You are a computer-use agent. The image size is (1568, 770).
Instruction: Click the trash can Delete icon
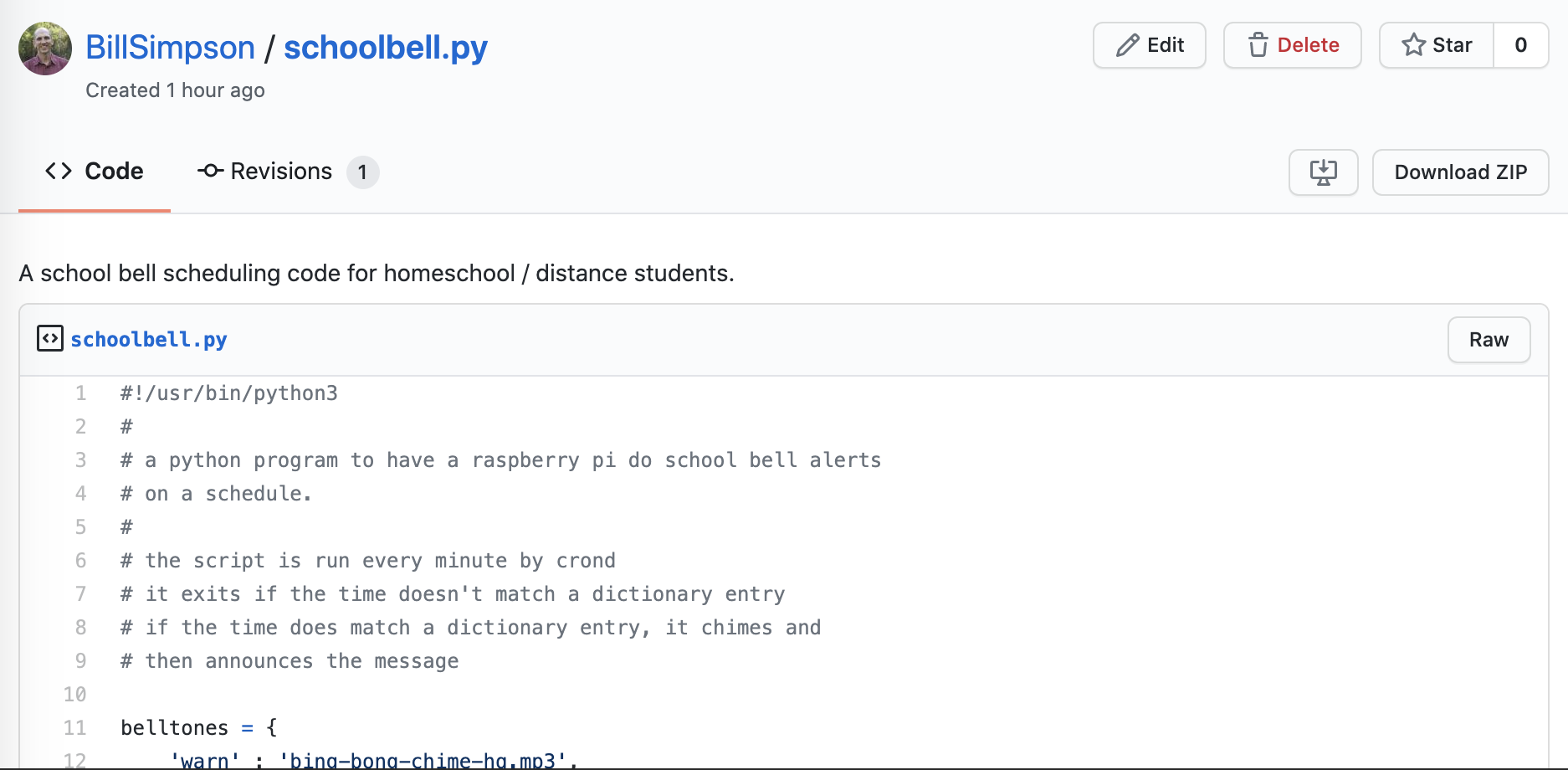1258,46
